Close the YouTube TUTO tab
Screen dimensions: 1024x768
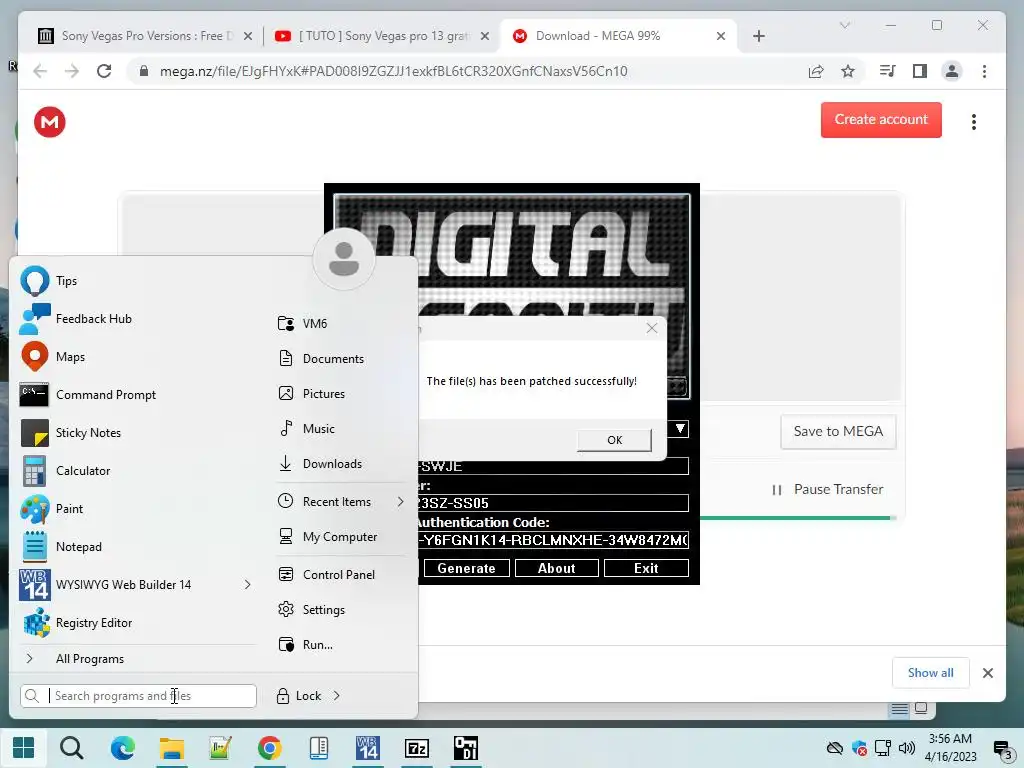point(485,36)
